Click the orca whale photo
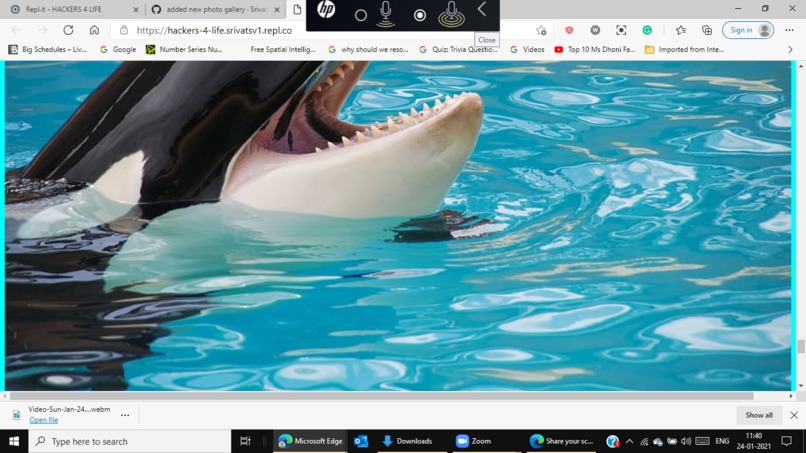 point(398,226)
